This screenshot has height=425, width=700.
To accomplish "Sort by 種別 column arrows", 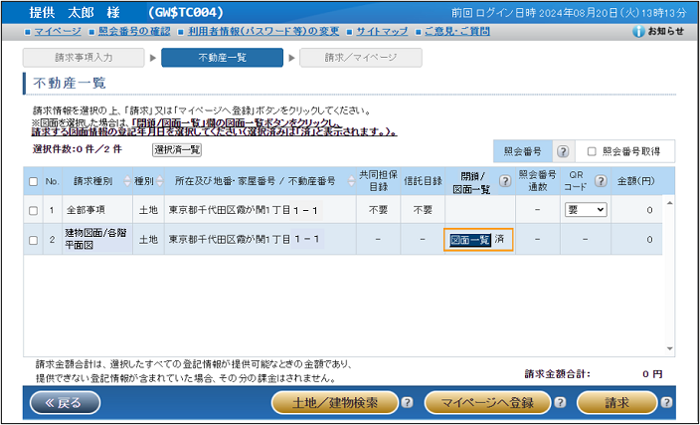I will tap(159, 181).
